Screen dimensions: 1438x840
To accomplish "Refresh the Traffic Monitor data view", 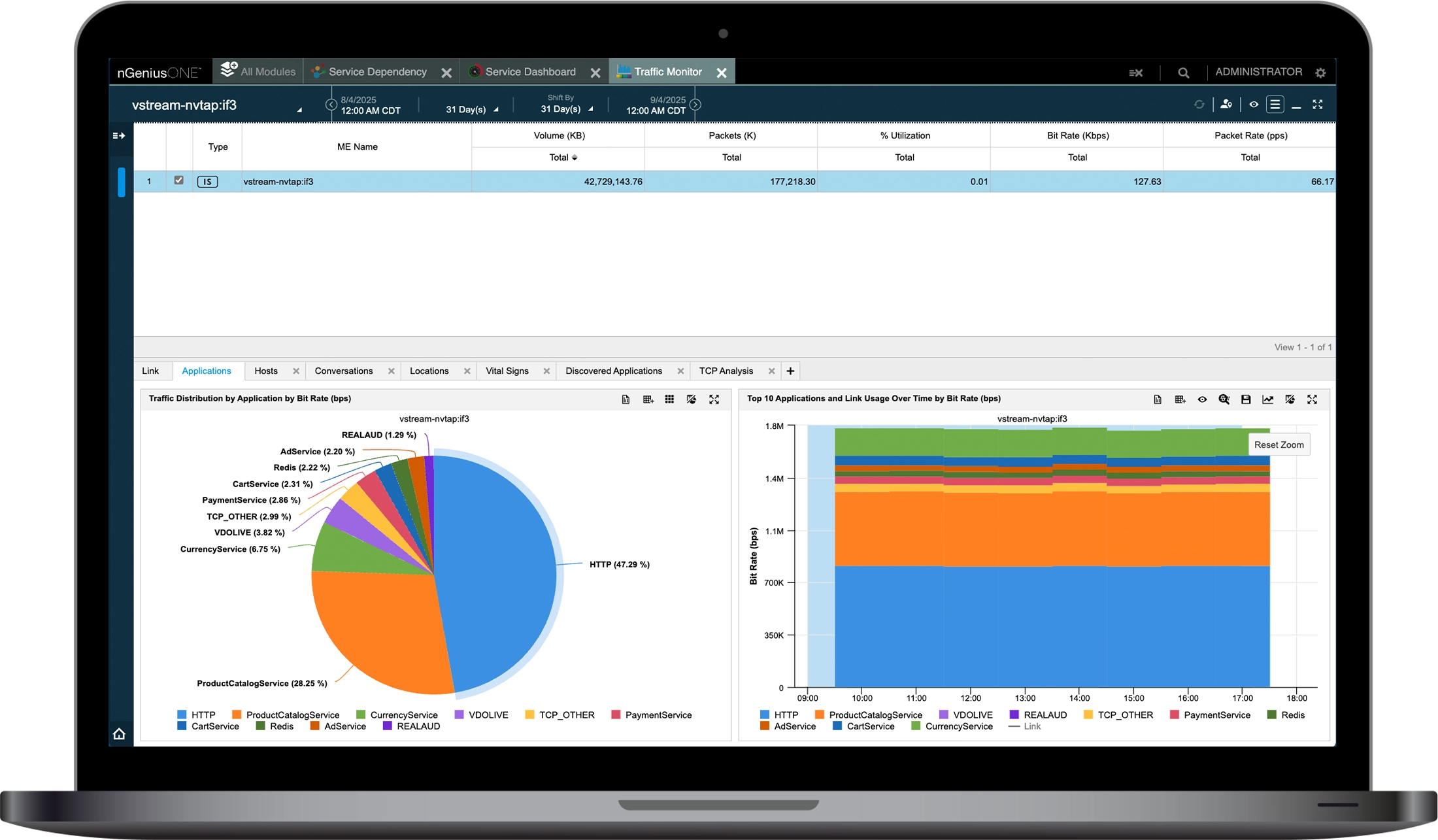I will (x=1199, y=105).
